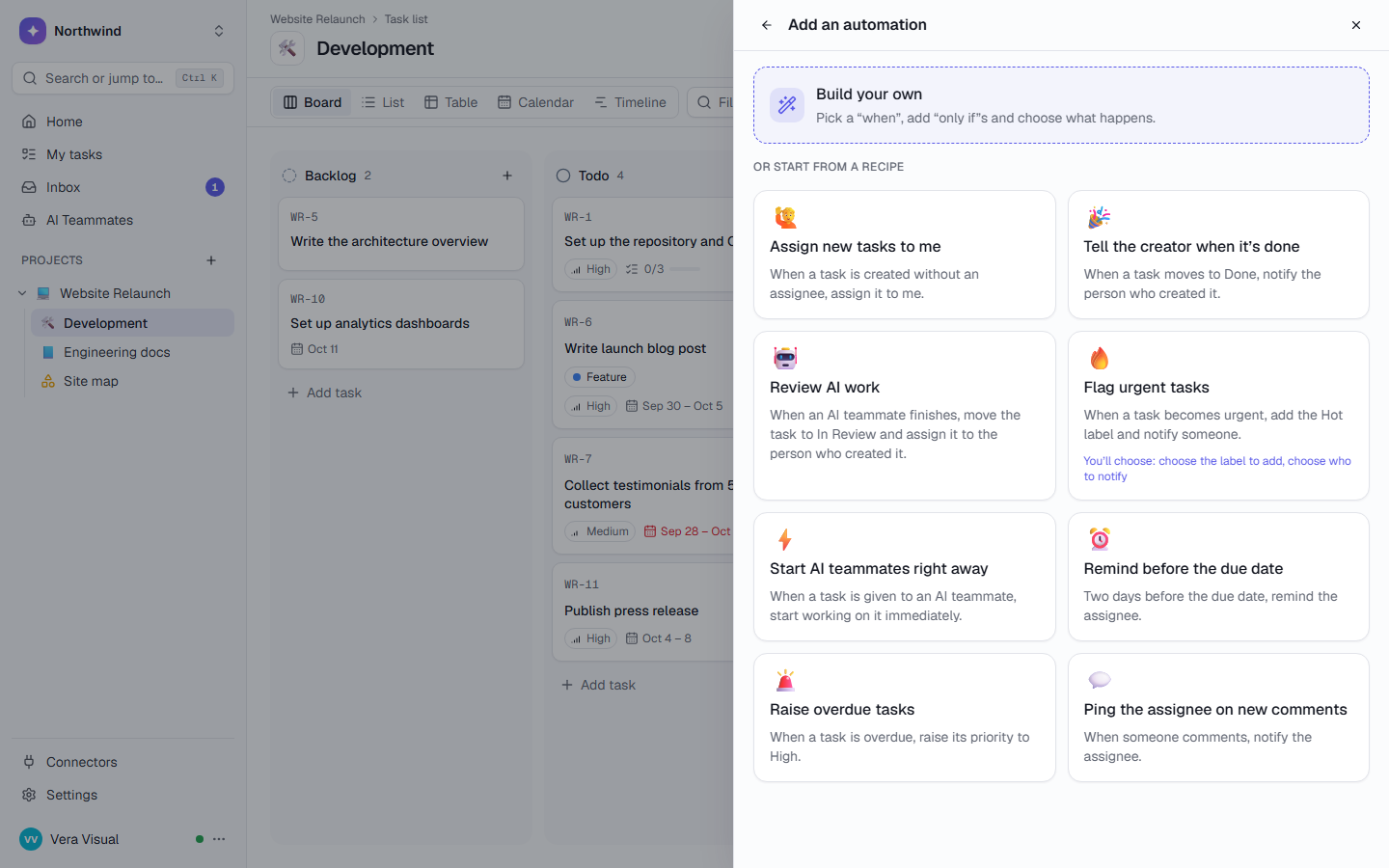
Task: Open My tasks in the sidebar
Action: [x=123, y=154]
